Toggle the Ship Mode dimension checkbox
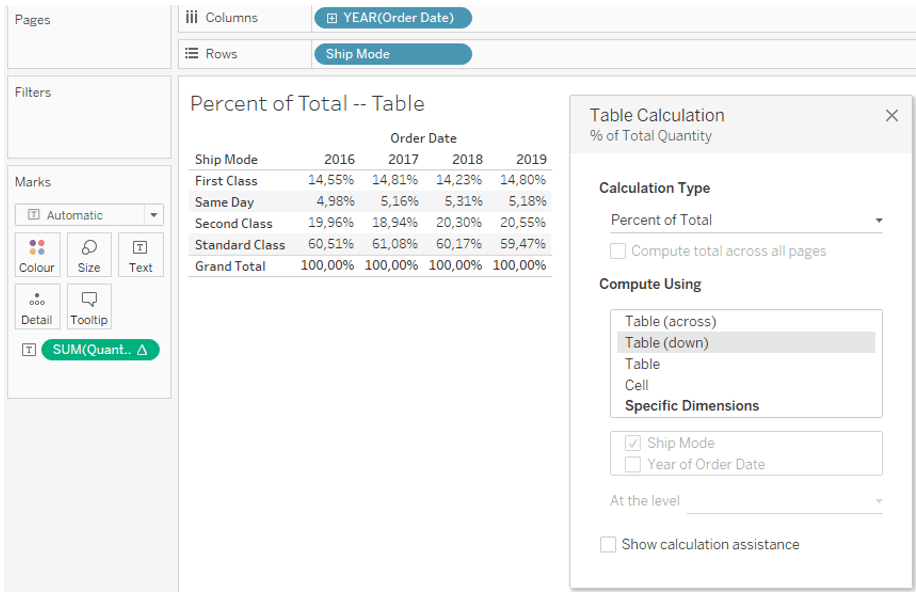Screen dimensions: 916x595 click(x=633, y=443)
